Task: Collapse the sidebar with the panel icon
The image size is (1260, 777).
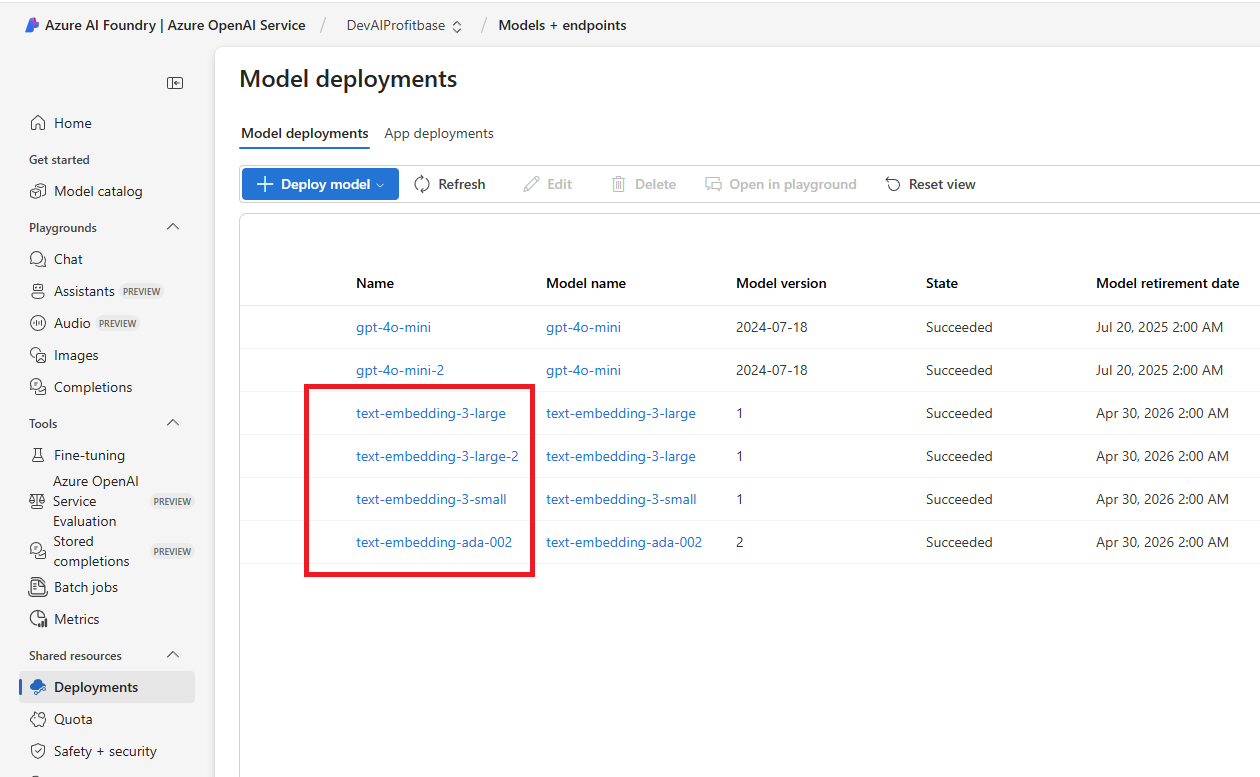Action: click(175, 83)
